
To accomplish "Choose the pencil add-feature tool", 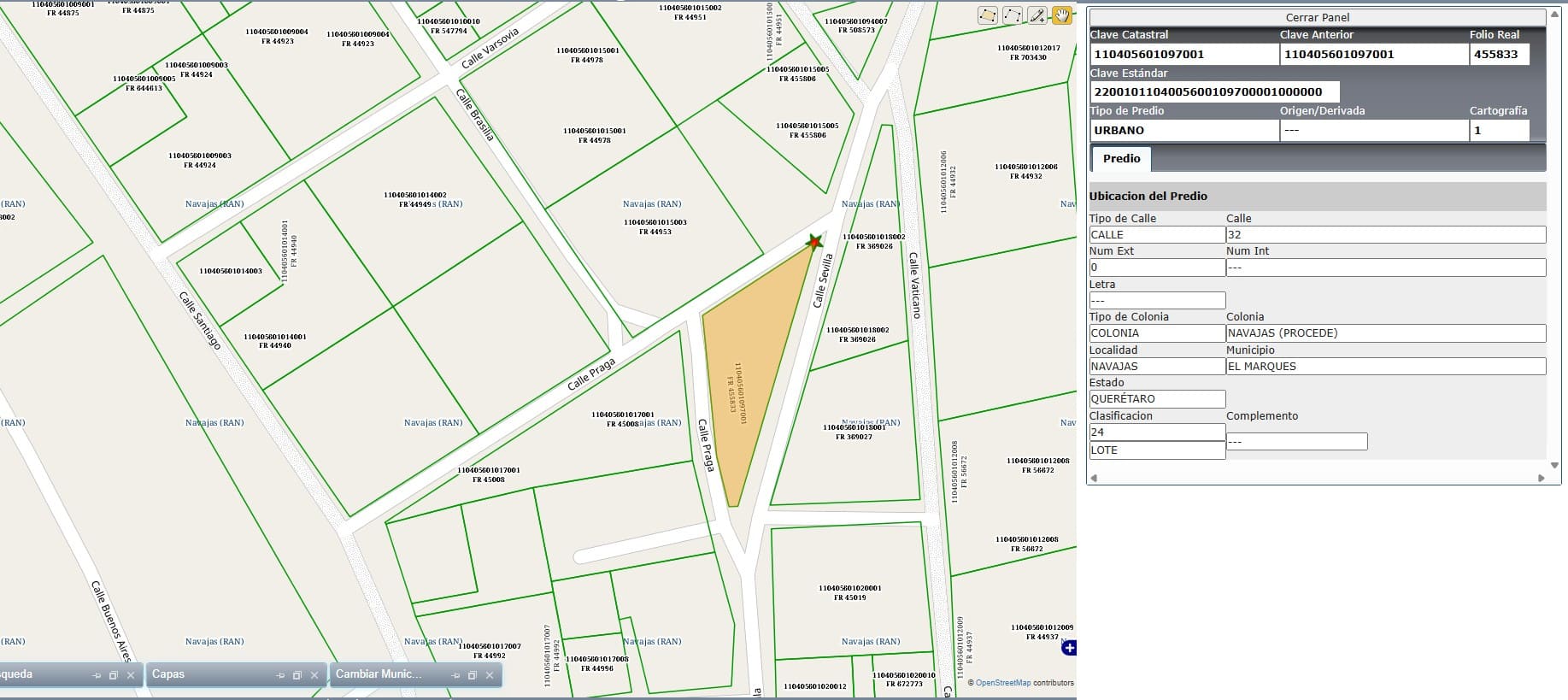I will click(1037, 15).
